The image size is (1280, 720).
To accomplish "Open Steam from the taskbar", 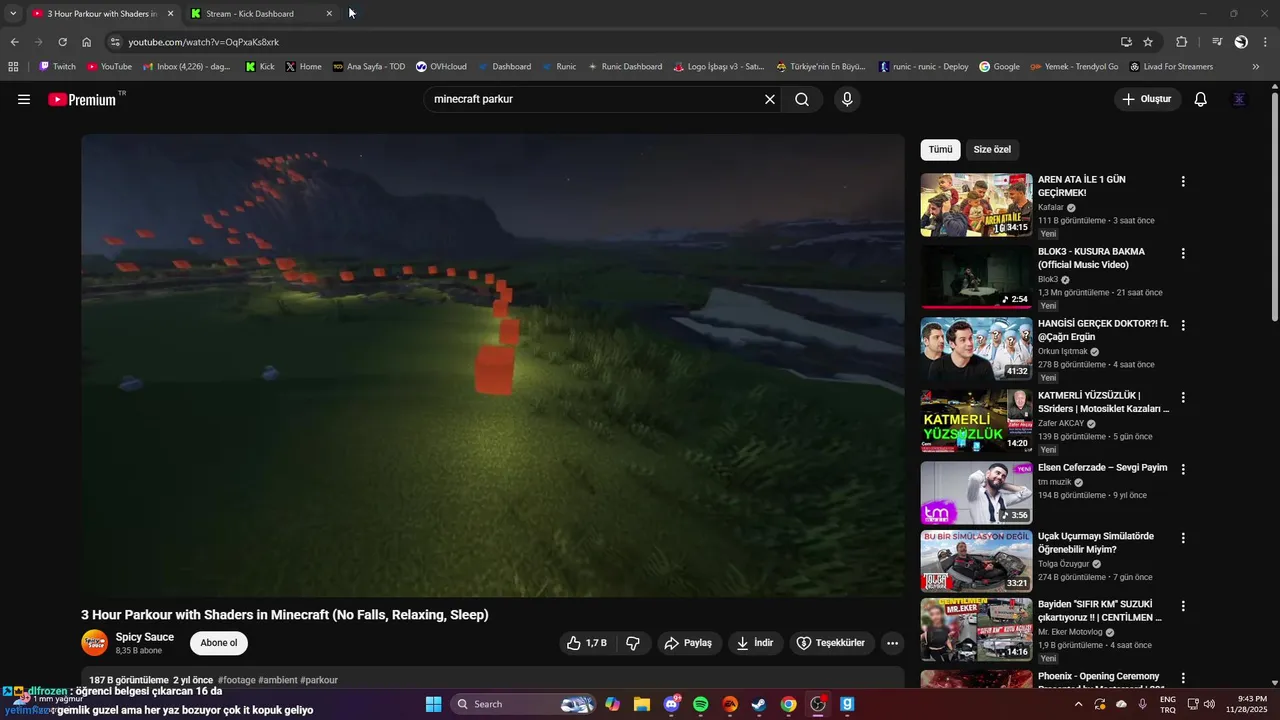I will click(x=759, y=704).
